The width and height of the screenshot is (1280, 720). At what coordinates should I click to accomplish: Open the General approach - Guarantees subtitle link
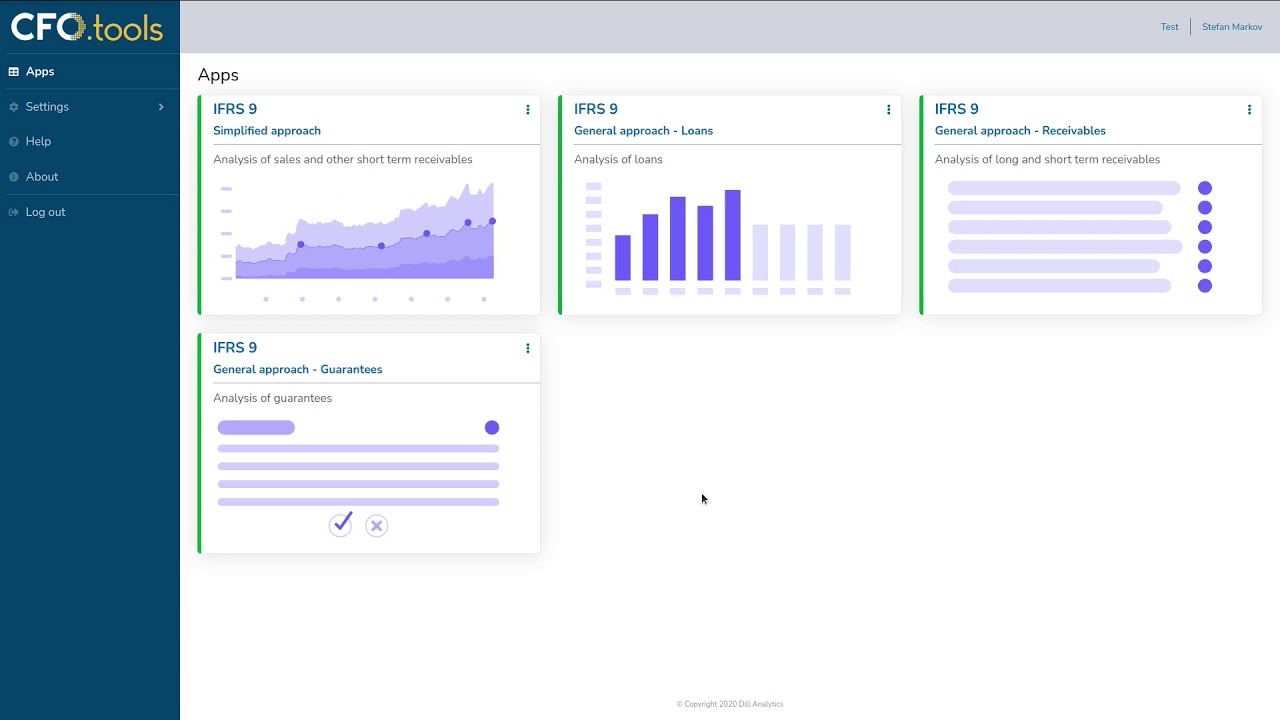pos(297,370)
